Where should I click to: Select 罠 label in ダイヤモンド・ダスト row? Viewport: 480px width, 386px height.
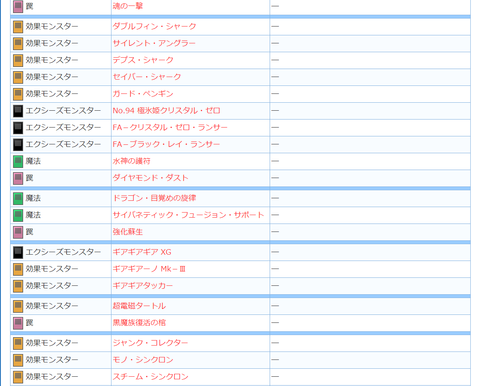29,178
